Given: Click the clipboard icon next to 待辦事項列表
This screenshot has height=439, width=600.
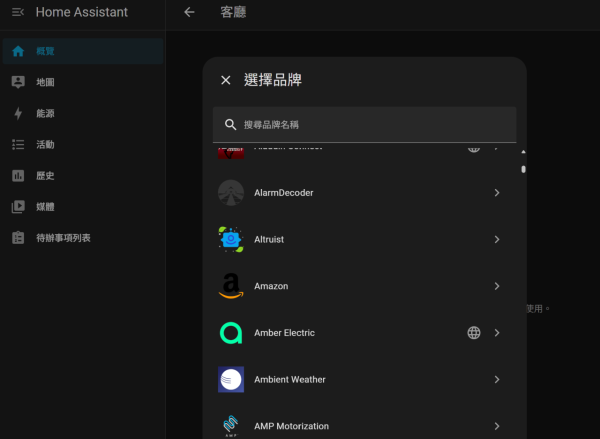Looking at the screenshot, I should coord(18,238).
